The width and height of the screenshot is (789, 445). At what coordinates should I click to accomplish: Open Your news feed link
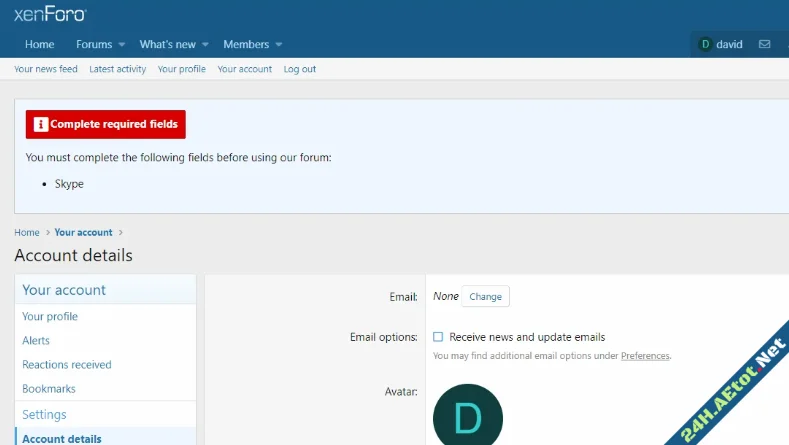point(46,69)
